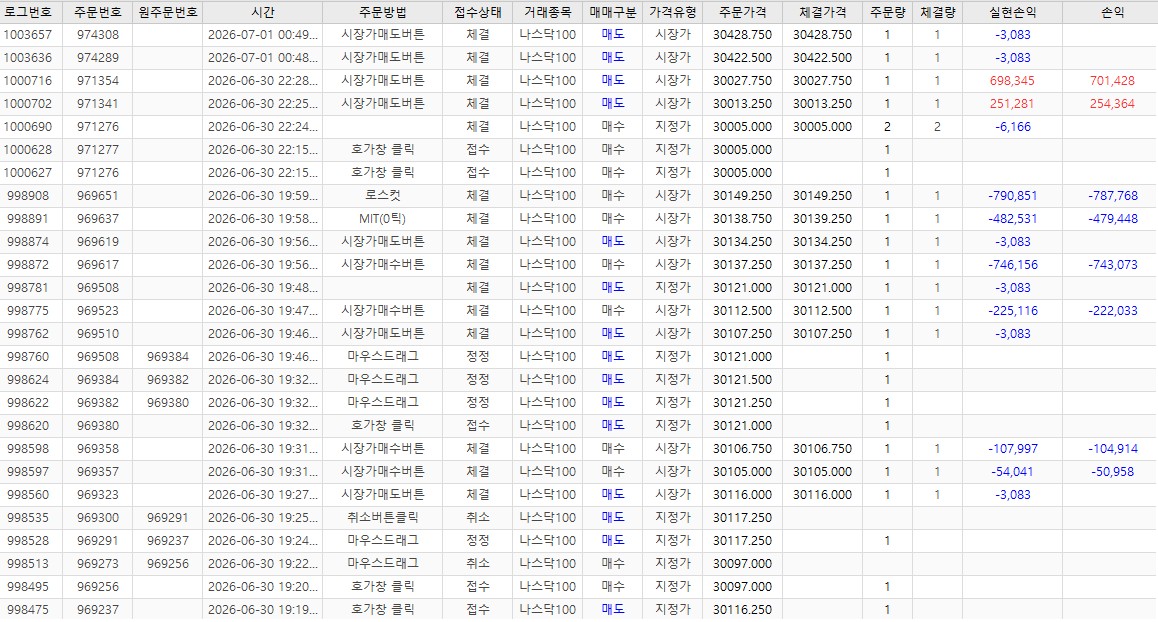Click the 원주문번호 column header
The height and width of the screenshot is (622, 1158).
(x=168, y=12)
